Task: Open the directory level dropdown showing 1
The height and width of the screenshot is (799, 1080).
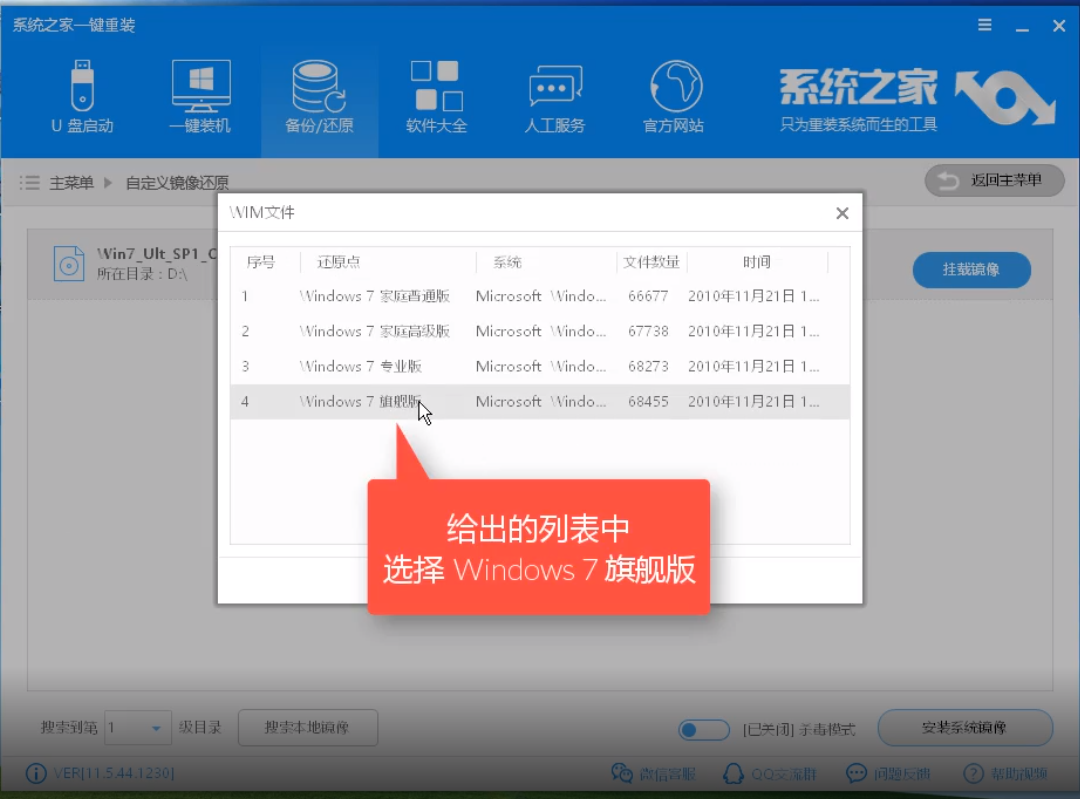Action: [x=137, y=728]
